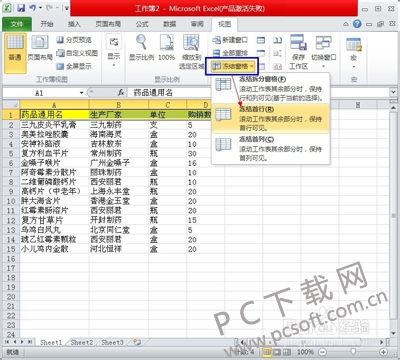This screenshot has height=360, width=400.
Task: Open the name box dropdown arrow
Action: [x=82, y=93]
